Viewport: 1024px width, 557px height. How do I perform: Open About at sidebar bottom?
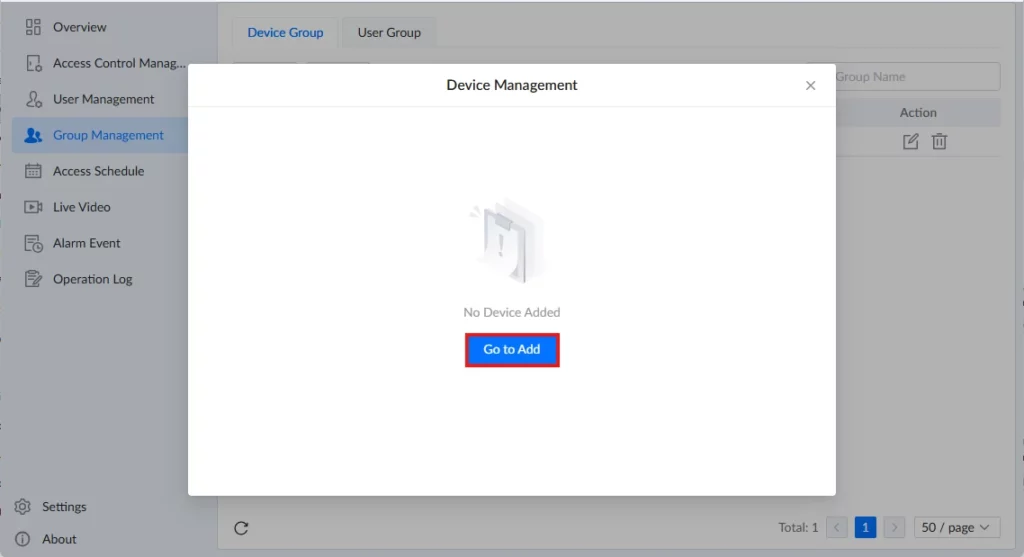click(x=59, y=539)
